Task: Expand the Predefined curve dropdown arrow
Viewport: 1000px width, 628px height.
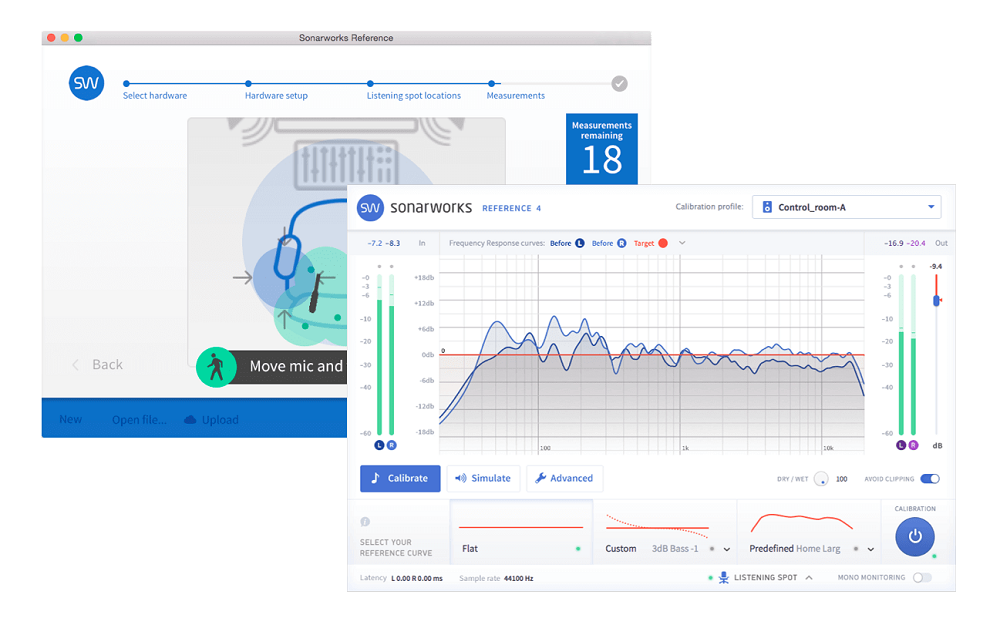Action: 871,549
